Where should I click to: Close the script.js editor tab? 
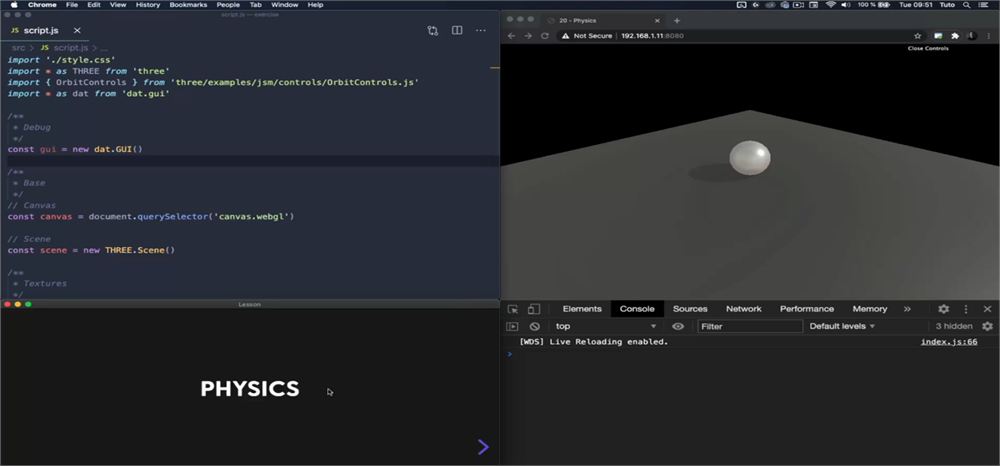[x=77, y=31]
